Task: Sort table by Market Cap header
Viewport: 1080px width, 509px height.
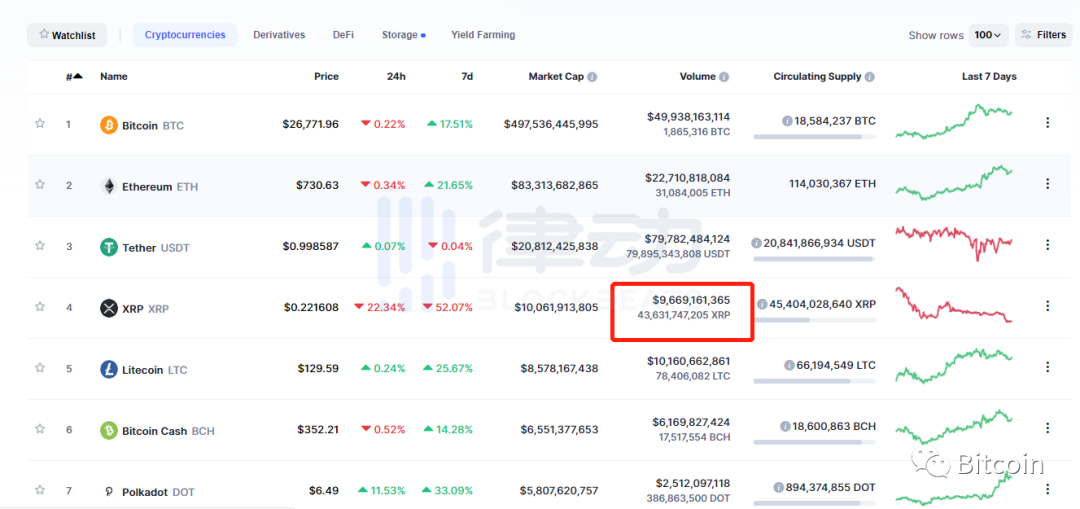Action: [556, 77]
